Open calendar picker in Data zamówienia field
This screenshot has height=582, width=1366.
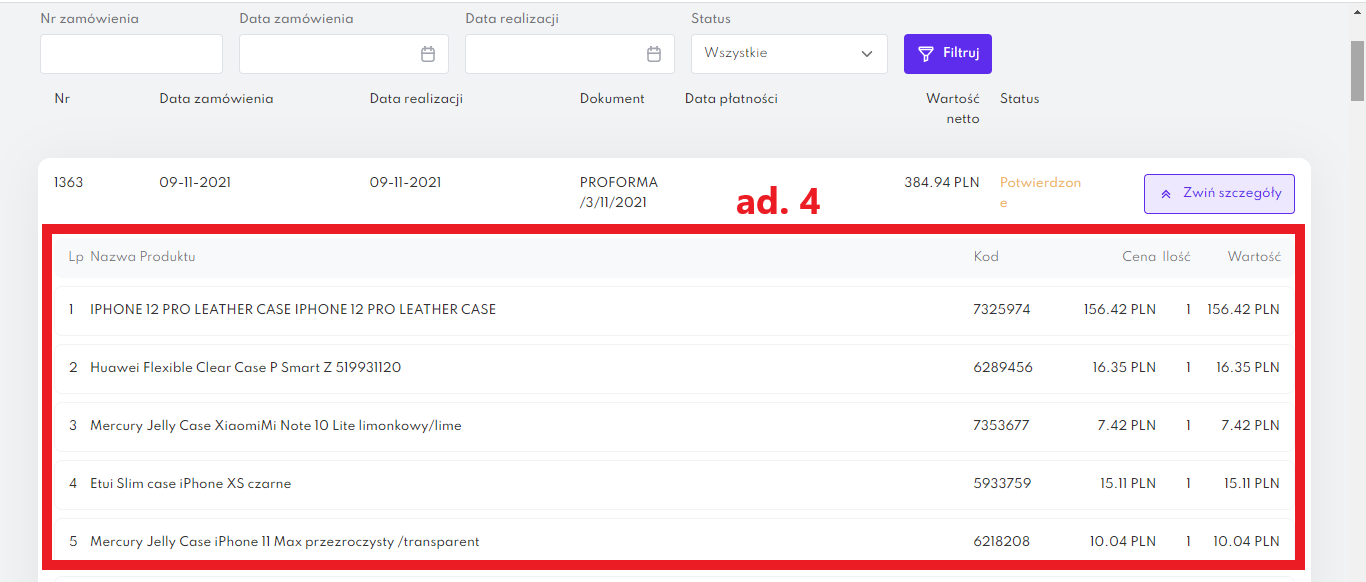428,54
